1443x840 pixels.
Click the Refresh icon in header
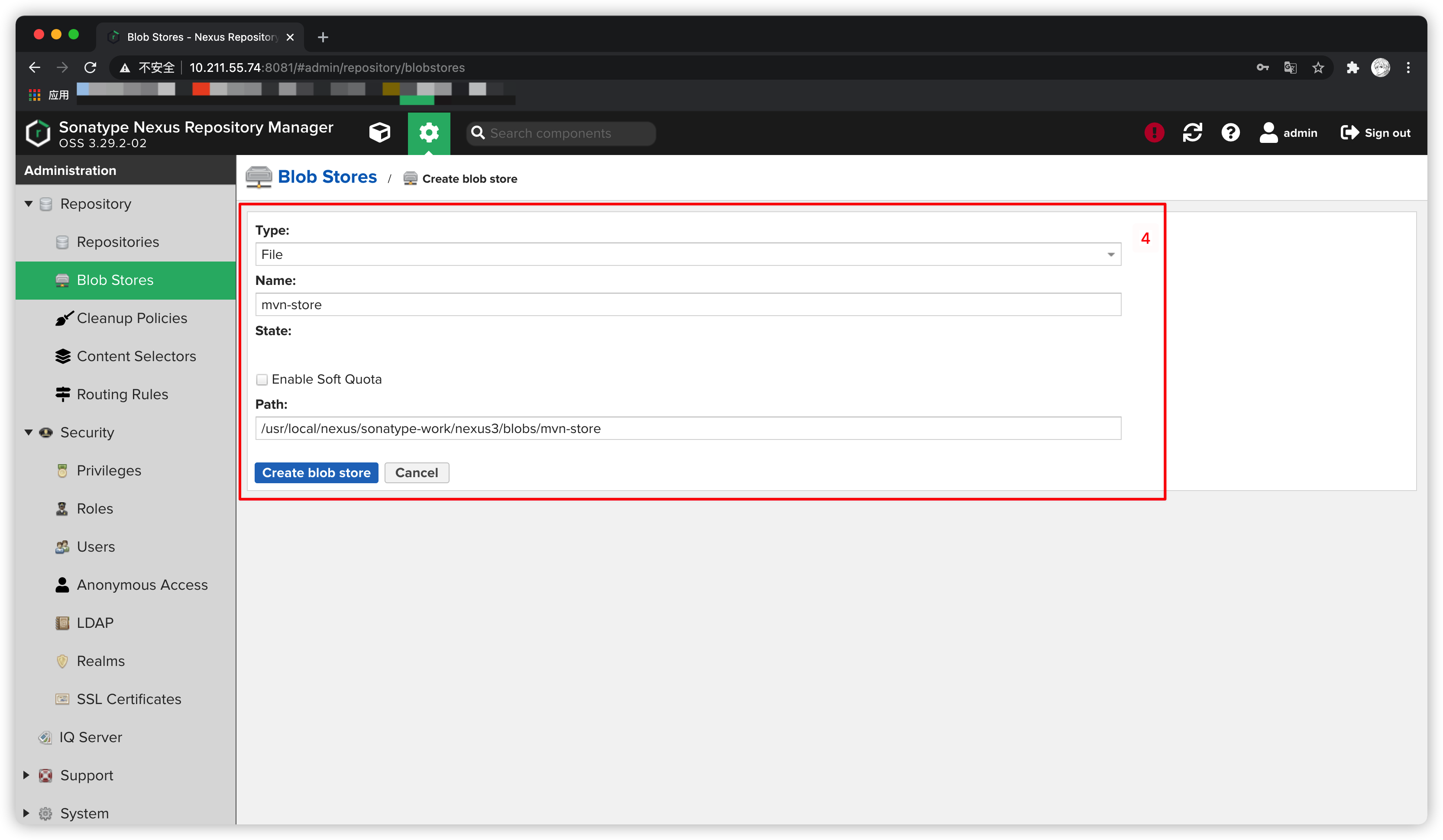click(x=1192, y=133)
